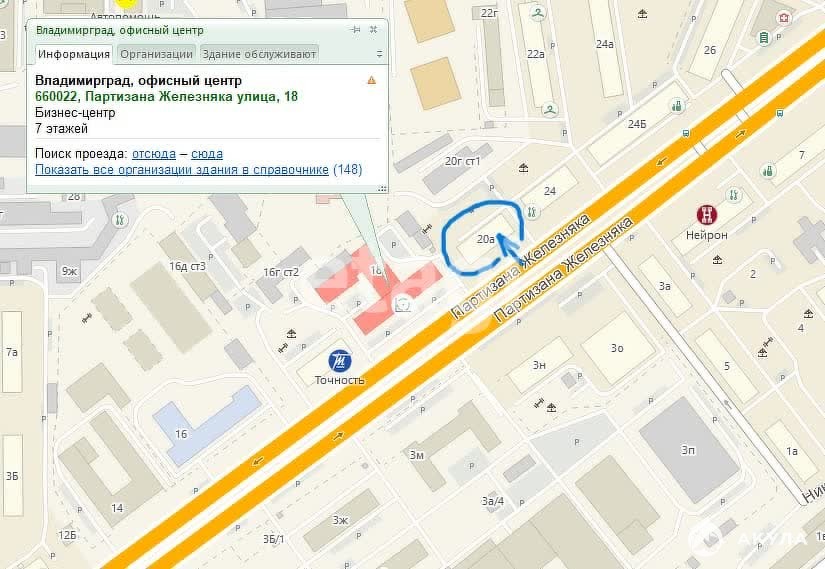Click the Нейрон map marker icon
This screenshot has height=569, width=825.
[707, 215]
